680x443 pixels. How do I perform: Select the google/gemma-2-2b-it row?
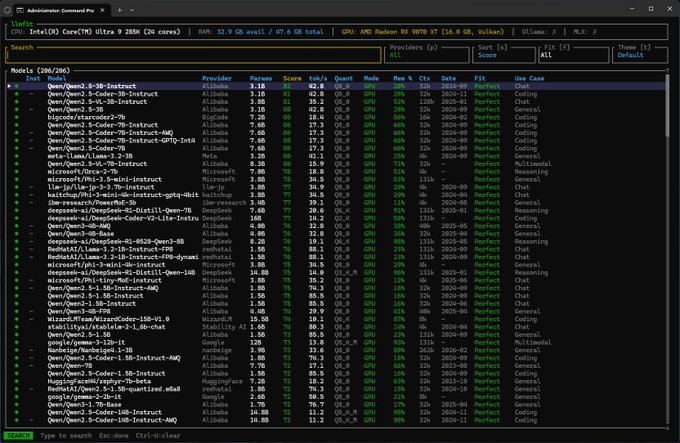pyautogui.click(x=336, y=397)
